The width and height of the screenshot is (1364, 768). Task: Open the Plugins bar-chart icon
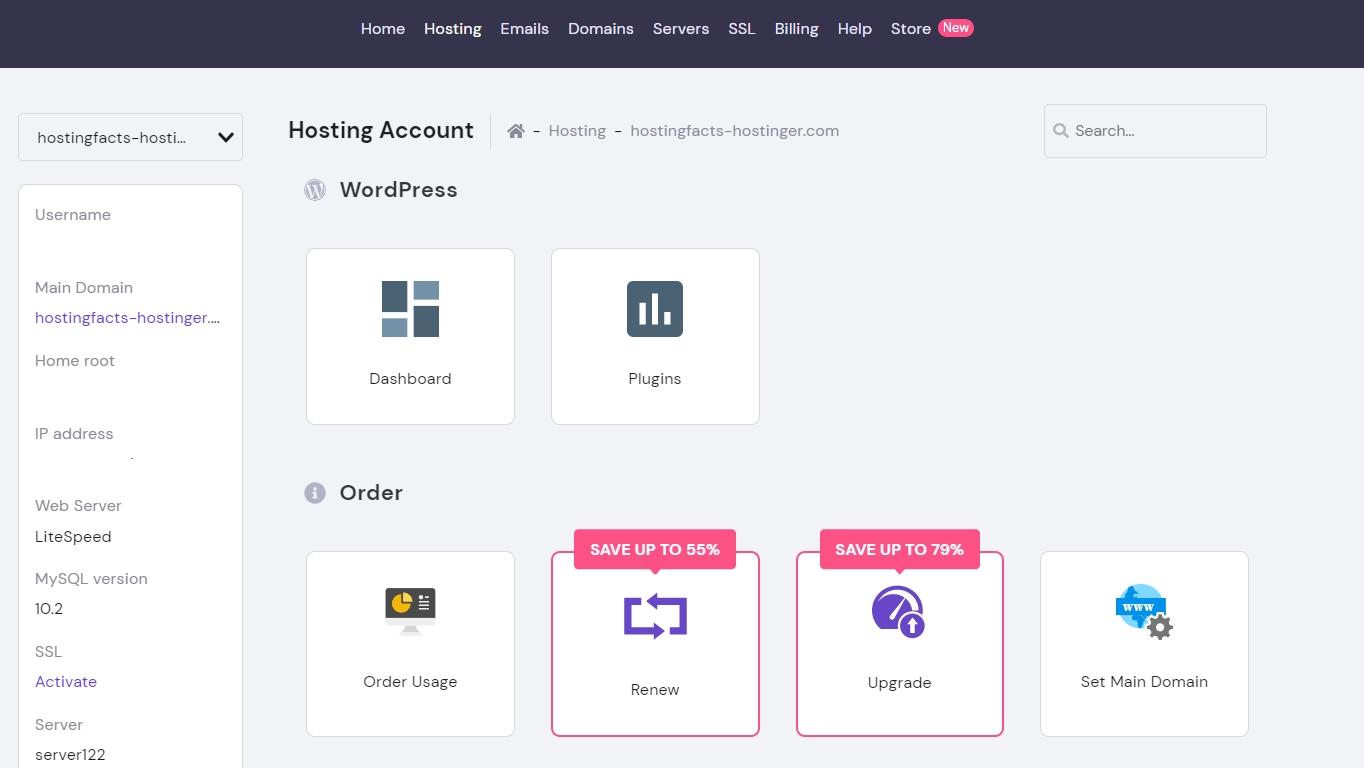click(x=655, y=309)
